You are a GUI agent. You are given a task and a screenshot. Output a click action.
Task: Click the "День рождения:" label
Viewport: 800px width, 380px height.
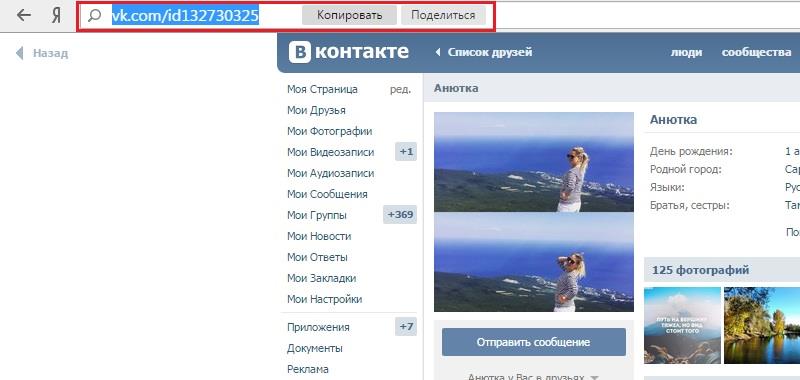tap(691, 151)
